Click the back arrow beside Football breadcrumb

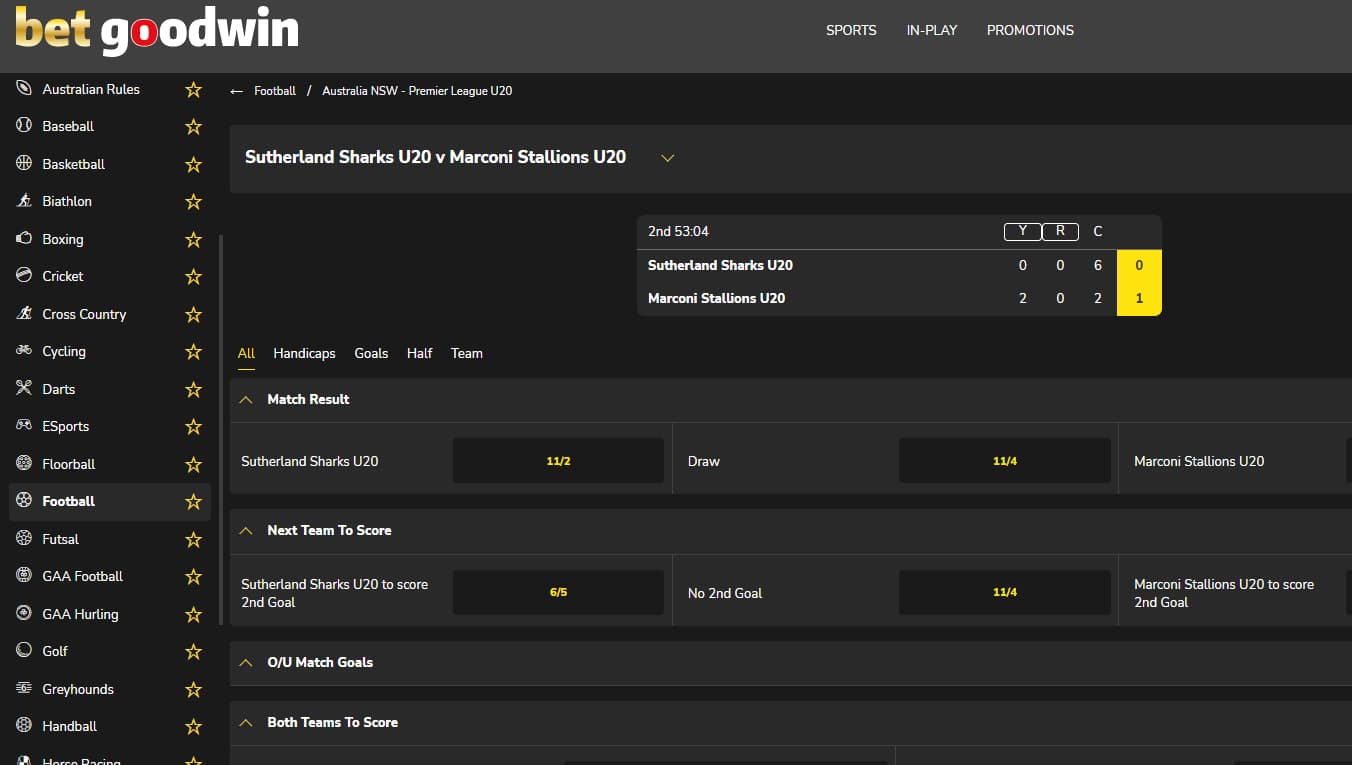(x=237, y=91)
